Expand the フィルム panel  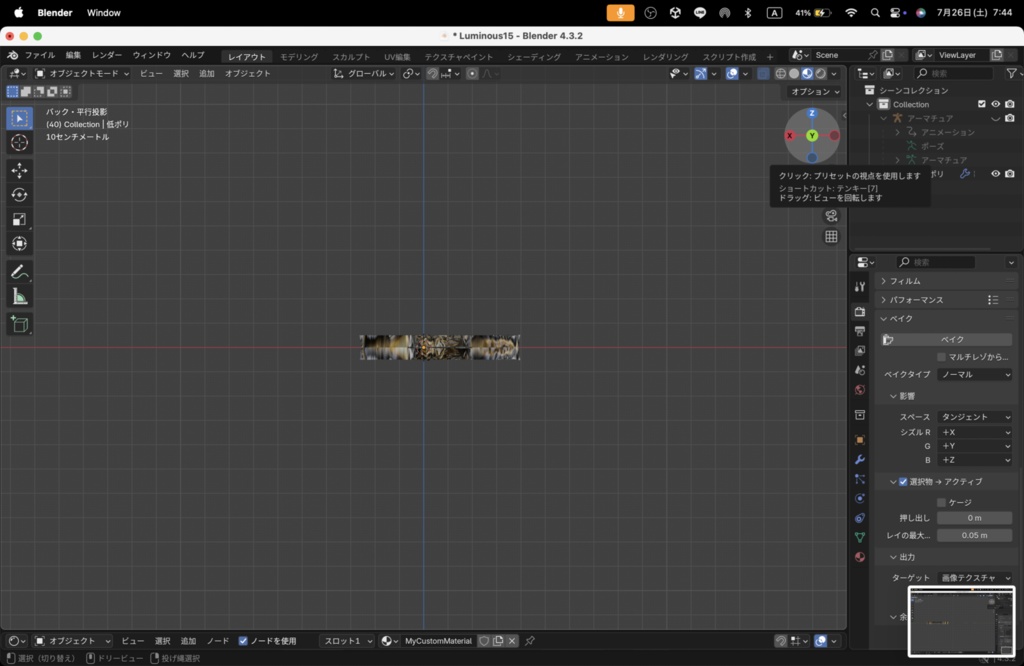[x=905, y=281]
